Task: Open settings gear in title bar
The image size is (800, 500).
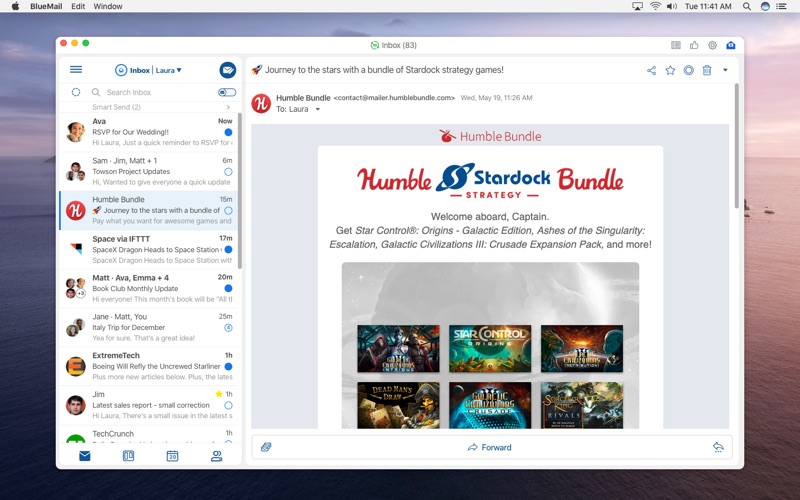Action: 713,45
